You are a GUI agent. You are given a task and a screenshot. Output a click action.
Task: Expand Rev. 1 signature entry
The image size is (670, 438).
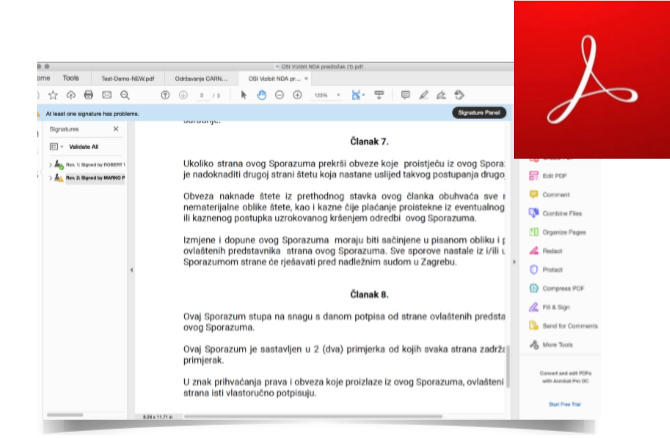(50, 165)
